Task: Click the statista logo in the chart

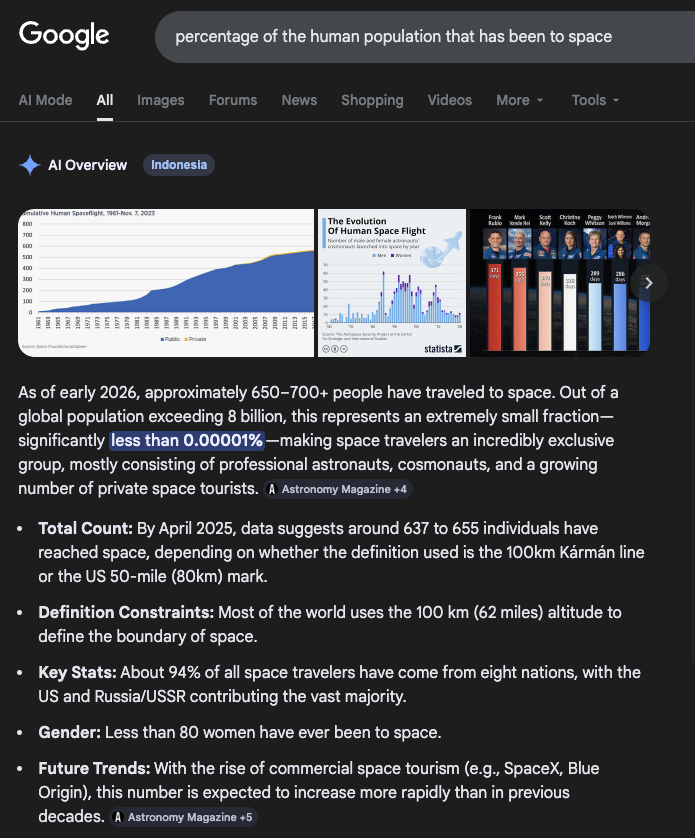Action: click(443, 349)
